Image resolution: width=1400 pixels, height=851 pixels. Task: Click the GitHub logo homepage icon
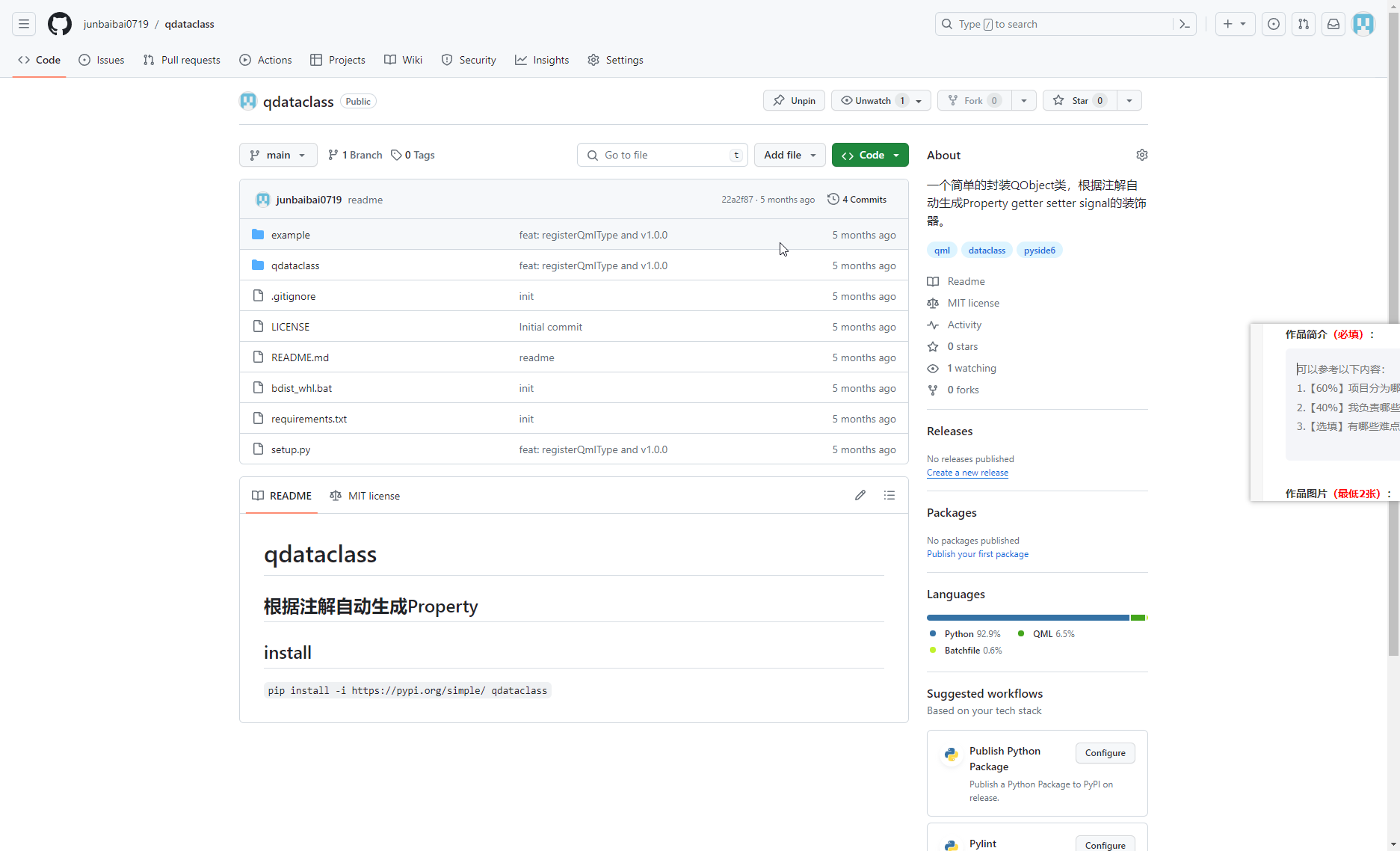(60, 24)
